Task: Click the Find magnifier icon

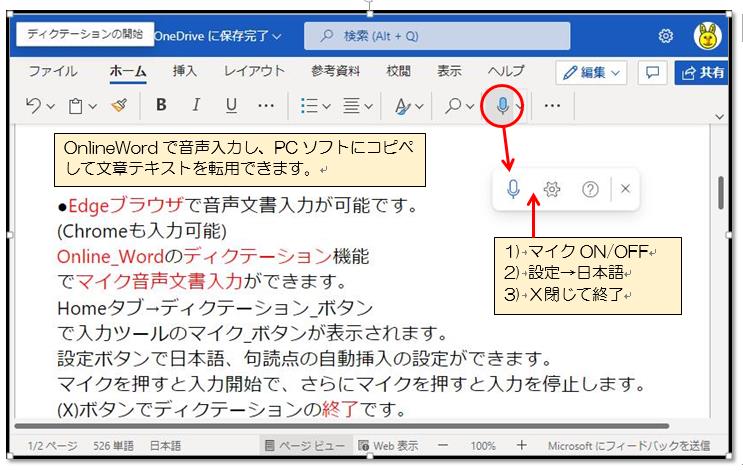Action: 453,105
